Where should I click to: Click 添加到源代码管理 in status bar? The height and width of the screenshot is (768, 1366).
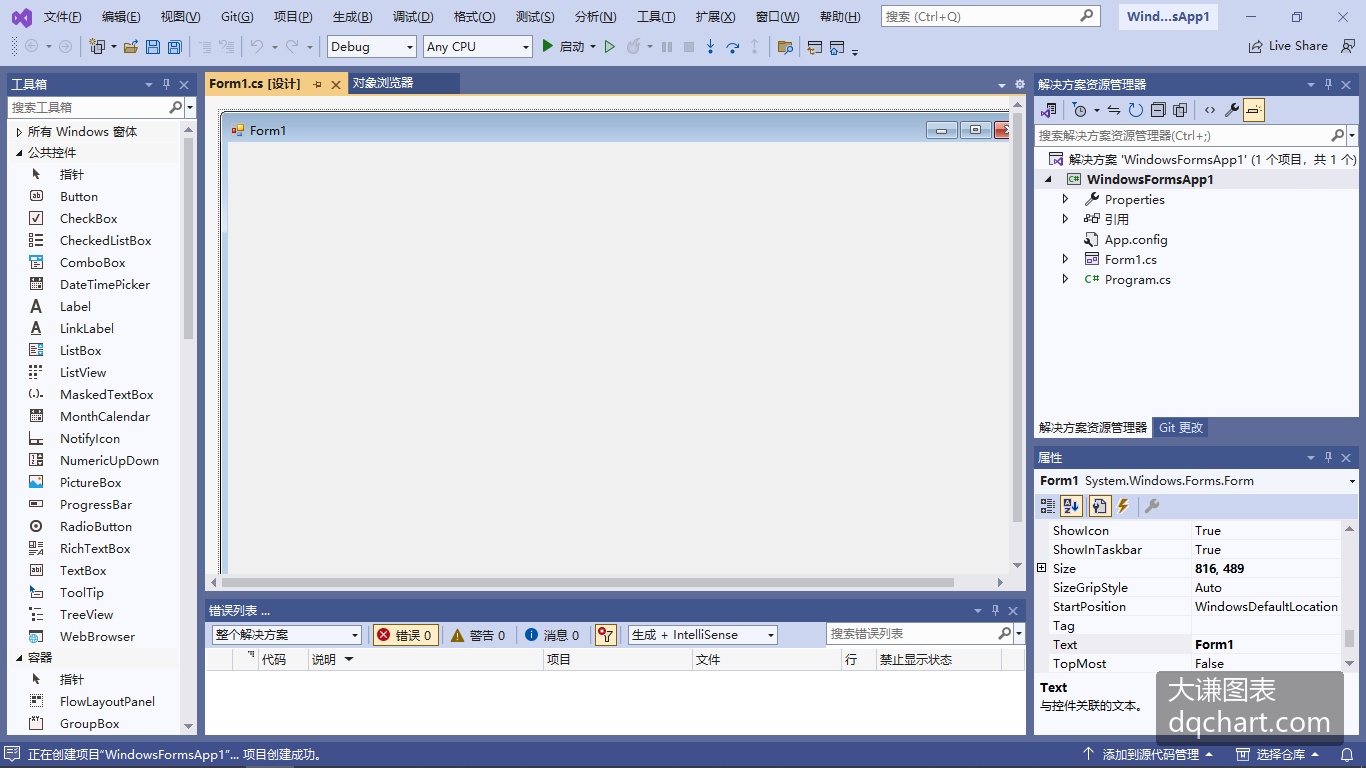pyautogui.click(x=1147, y=755)
